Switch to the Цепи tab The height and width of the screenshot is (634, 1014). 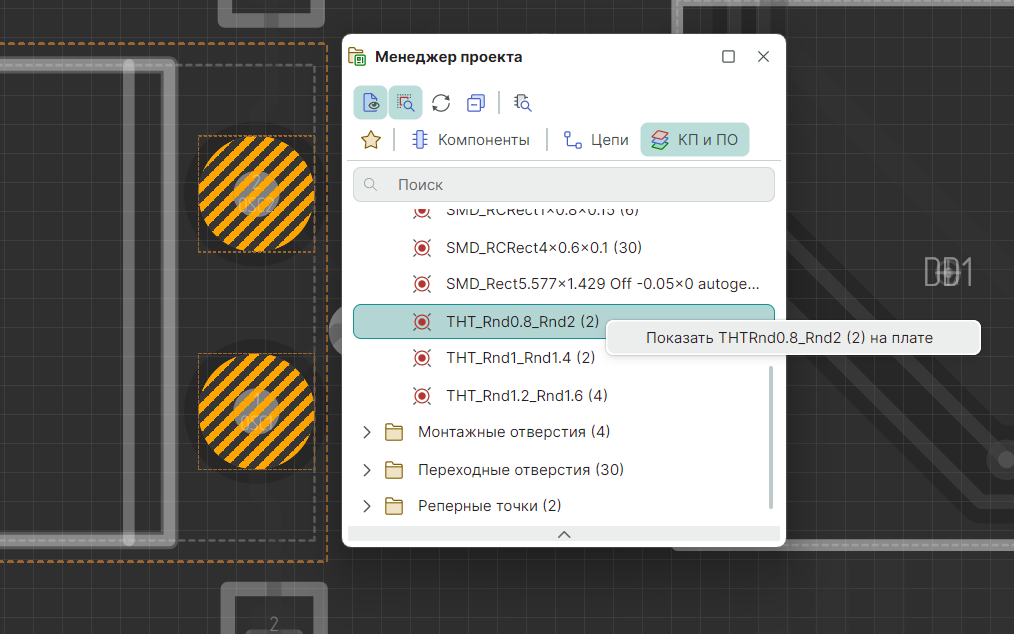click(596, 140)
